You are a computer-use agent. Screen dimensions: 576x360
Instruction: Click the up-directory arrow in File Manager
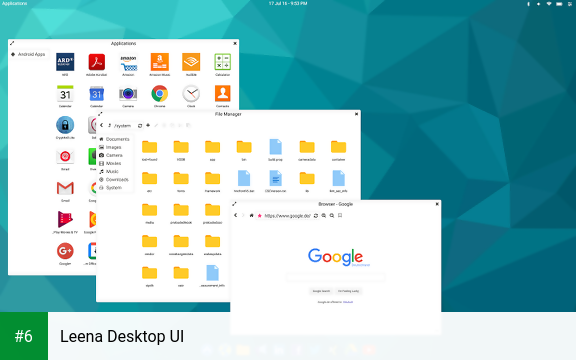pos(109,125)
